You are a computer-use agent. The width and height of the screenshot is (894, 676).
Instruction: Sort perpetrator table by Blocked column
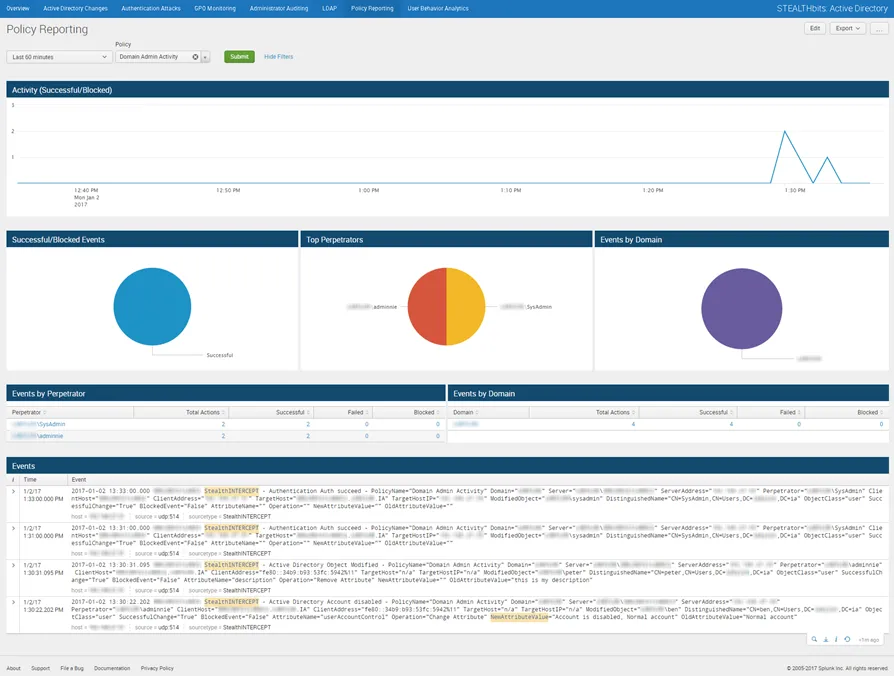(x=426, y=412)
